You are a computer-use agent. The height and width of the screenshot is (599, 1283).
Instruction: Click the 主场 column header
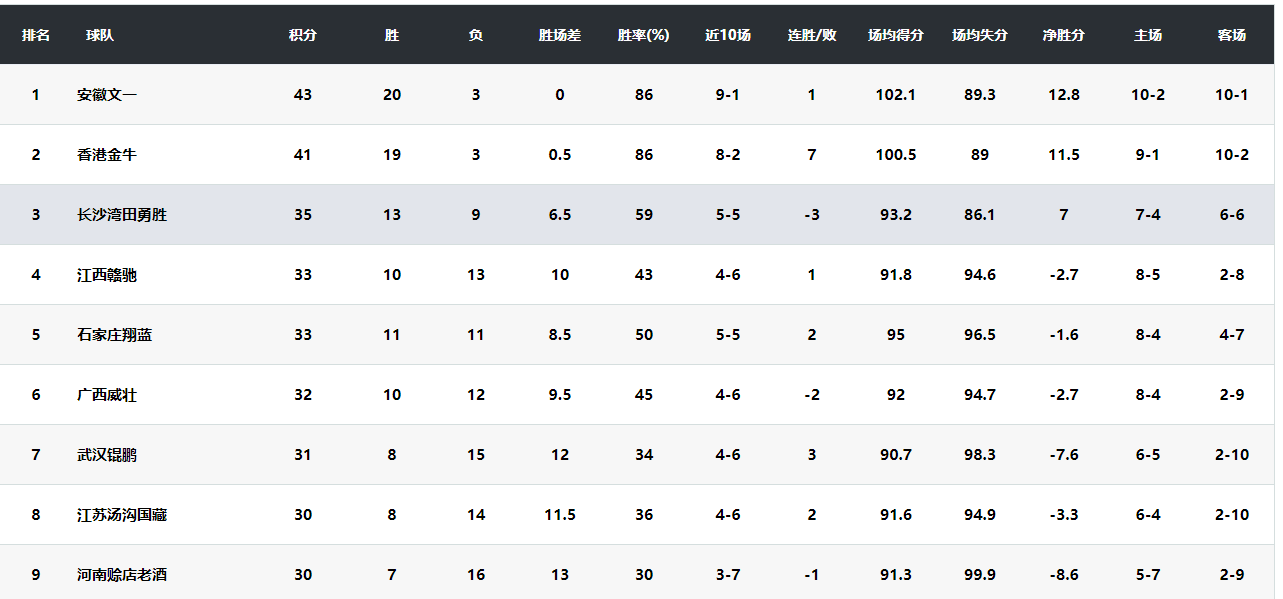[x=1147, y=35]
